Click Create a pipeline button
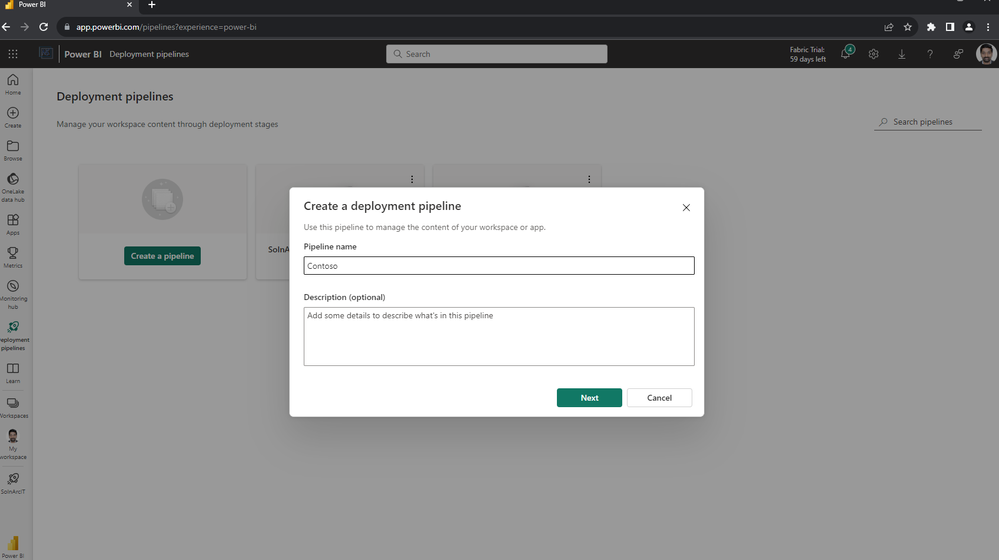 [x=162, y=256]
